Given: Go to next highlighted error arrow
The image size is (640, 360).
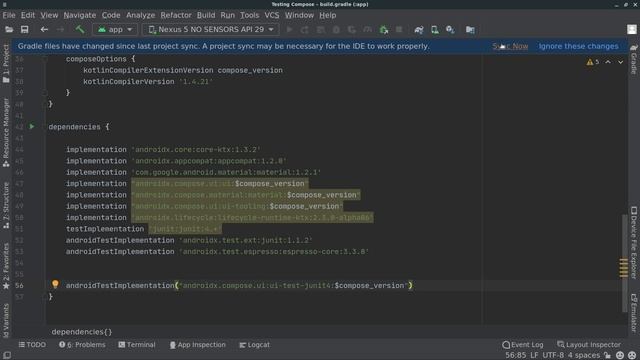Looking at the screenshot, I should [x=620, y=62].
